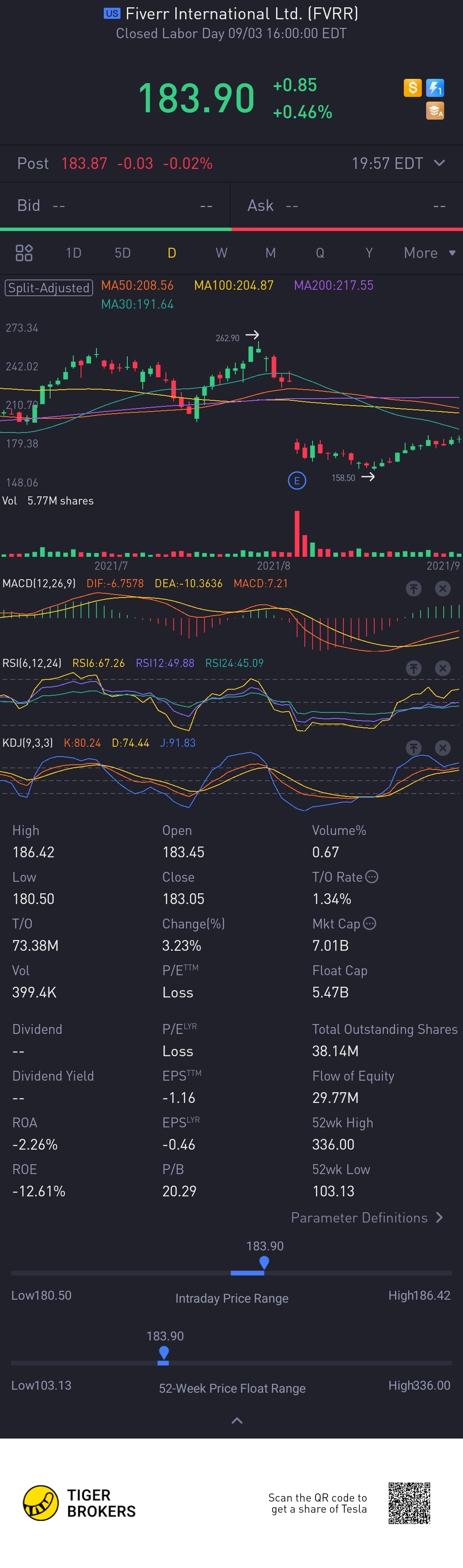Tap the P/B value 20.29
Viewport: 463px width, 1568px height.
click(x=180, y=1191)
